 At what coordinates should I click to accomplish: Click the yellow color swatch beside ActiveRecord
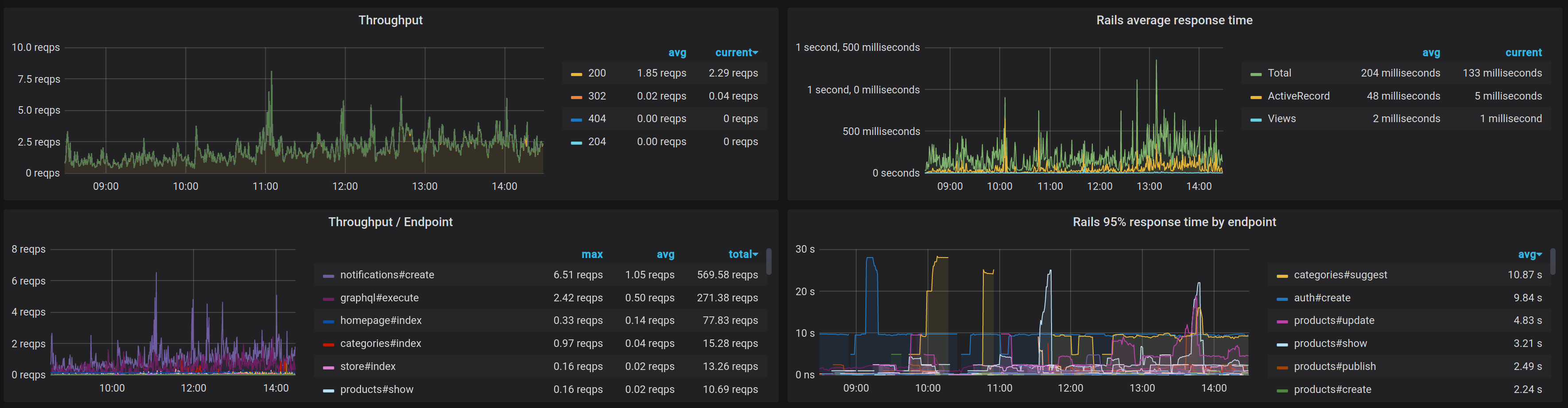(1255, 97)
